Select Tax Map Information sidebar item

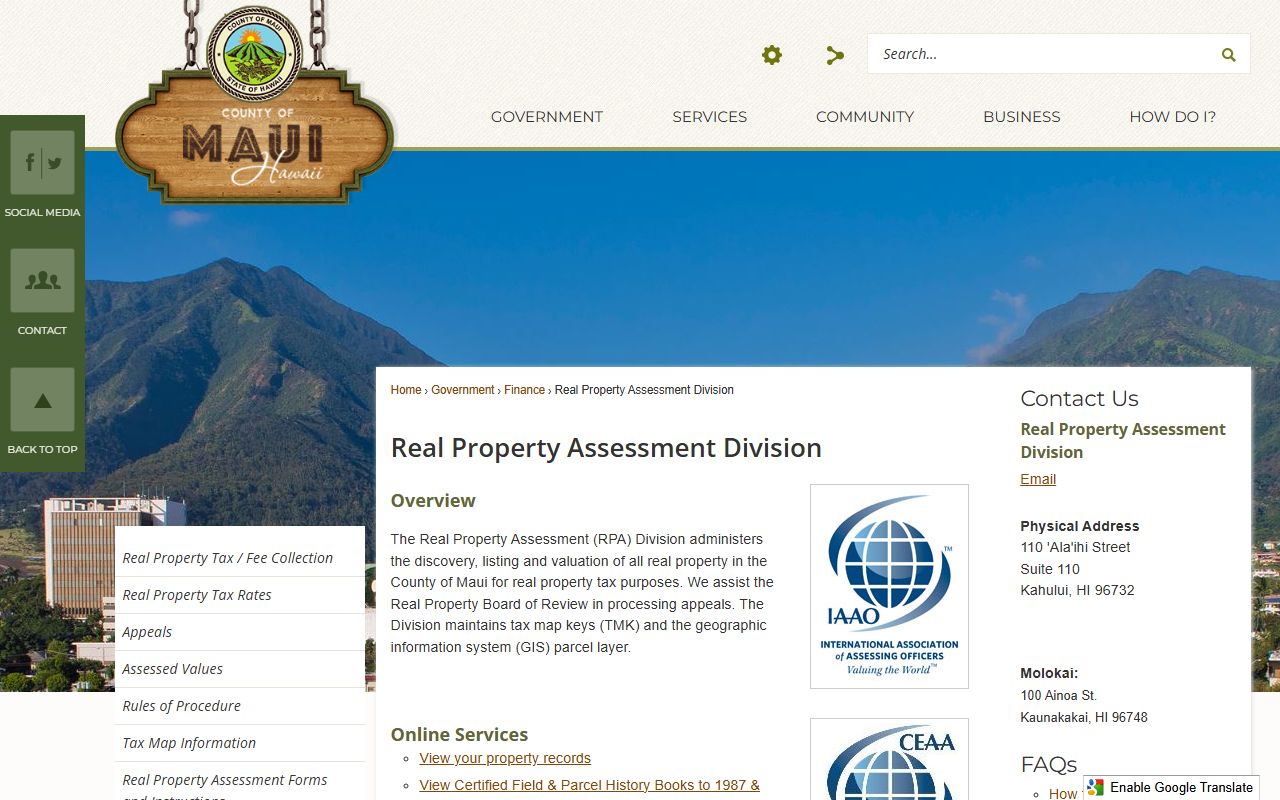click(240, 743)
